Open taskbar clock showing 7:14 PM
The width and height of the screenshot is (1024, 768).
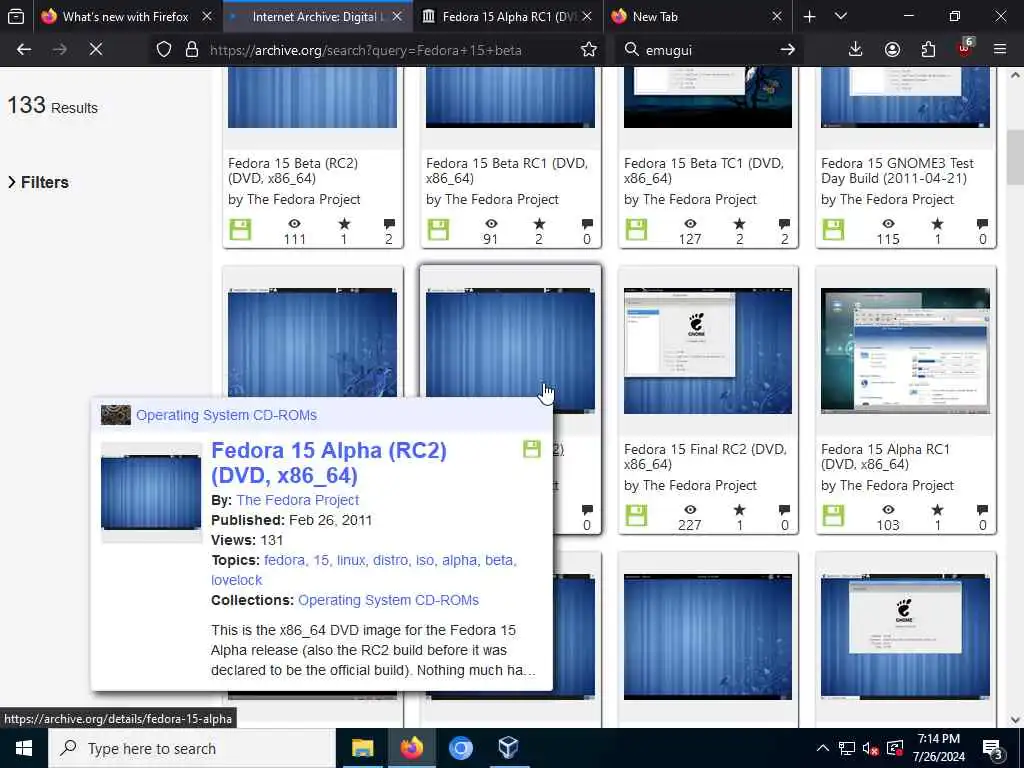938,748
